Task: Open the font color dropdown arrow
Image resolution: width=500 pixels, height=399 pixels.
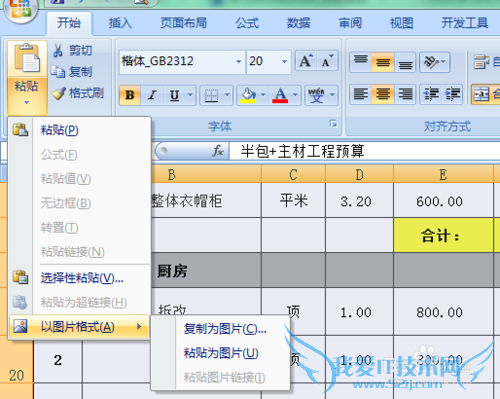Action: tap(295, 95)
